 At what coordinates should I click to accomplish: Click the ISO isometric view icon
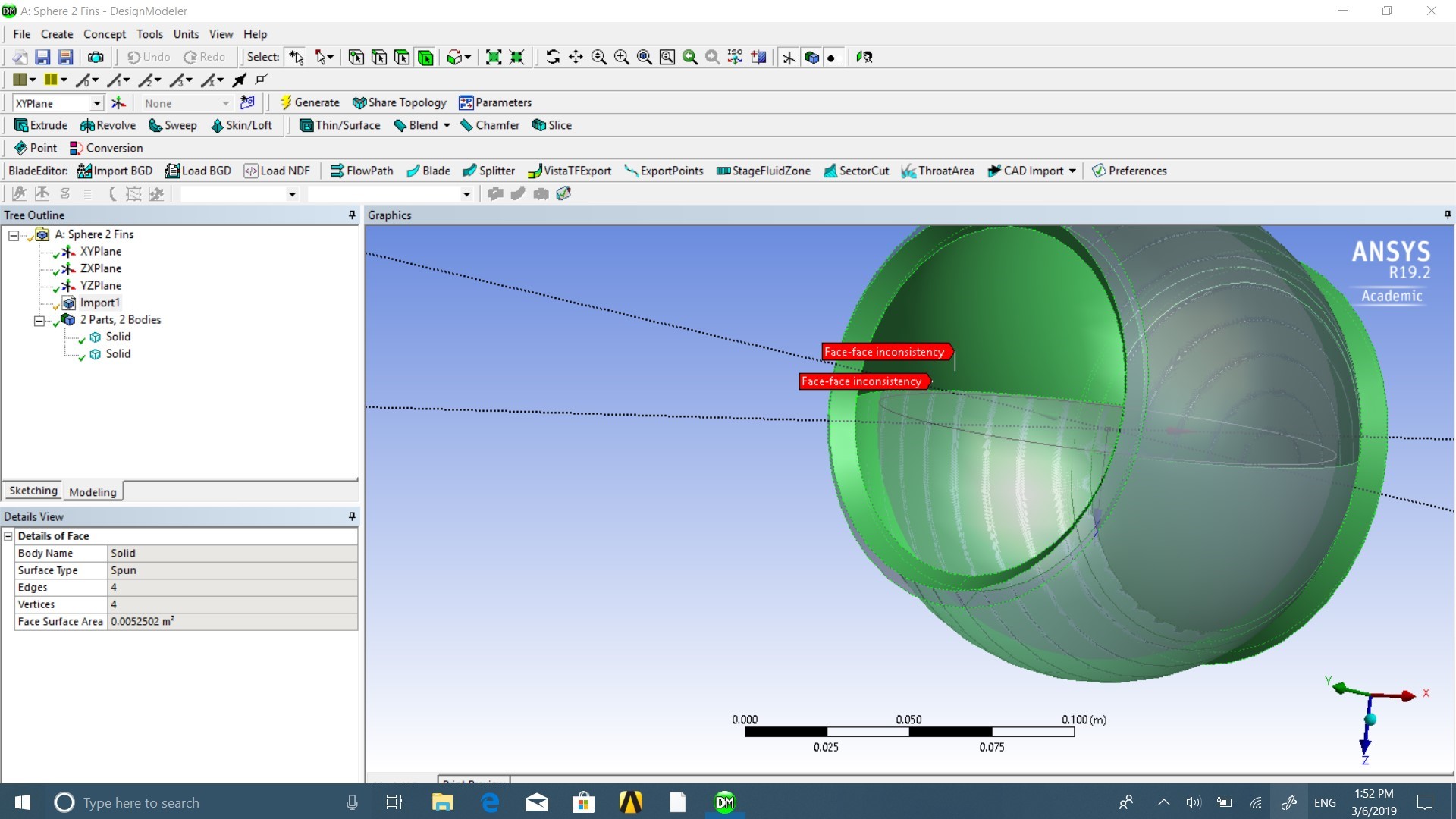(735, 57)
